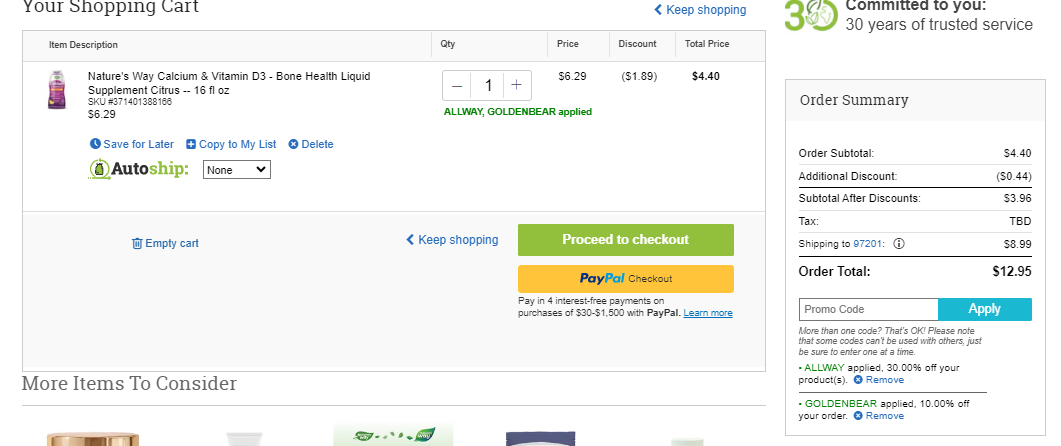Click the Save for Later clock icon

(95, 144)
